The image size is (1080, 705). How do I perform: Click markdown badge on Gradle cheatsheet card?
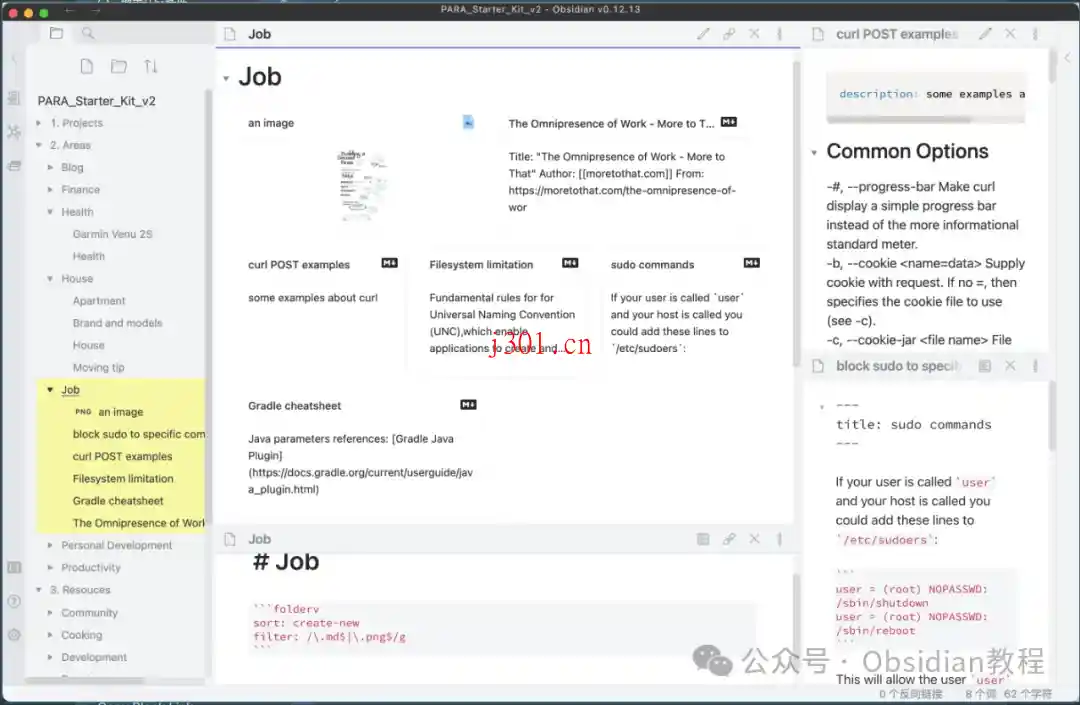coord(468,405)
